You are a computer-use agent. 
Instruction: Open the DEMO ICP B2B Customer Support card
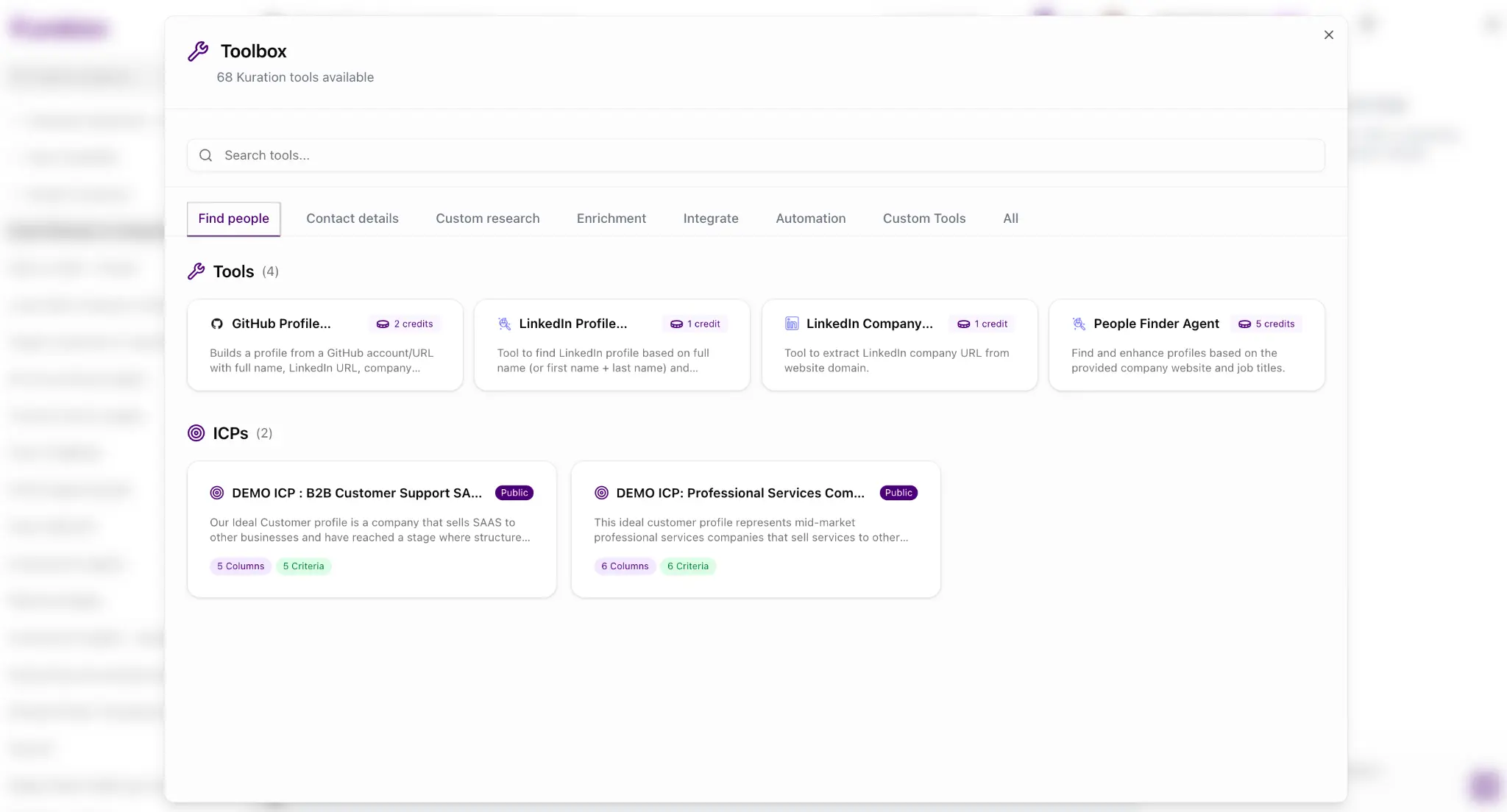[x=372, y=529]
